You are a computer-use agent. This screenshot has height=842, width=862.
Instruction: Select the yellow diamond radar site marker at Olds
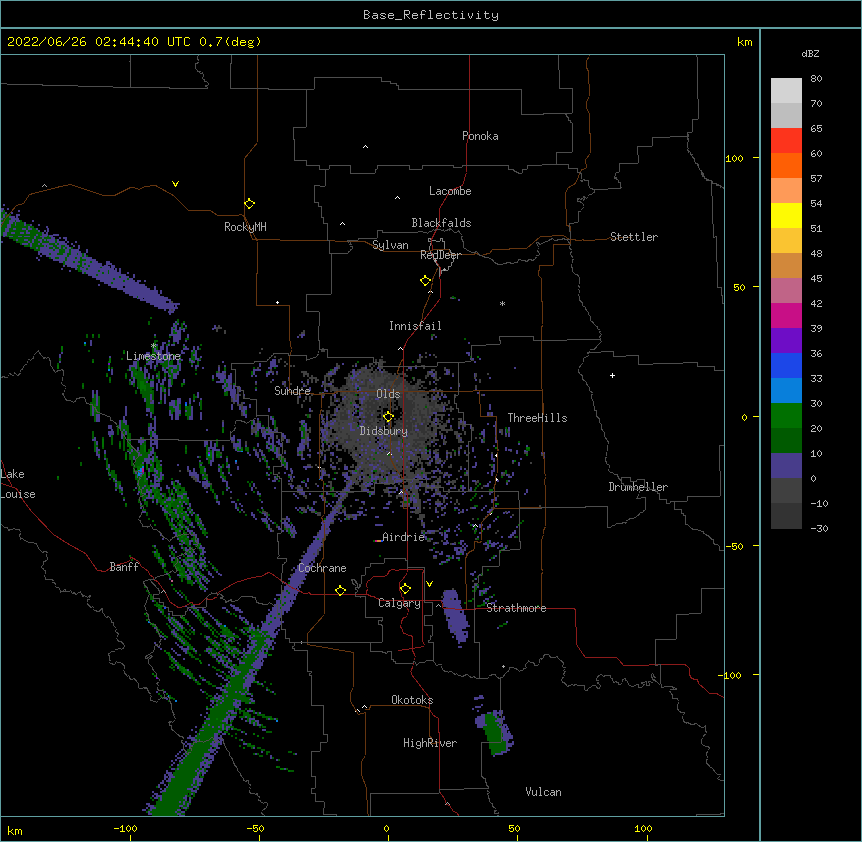388,416
